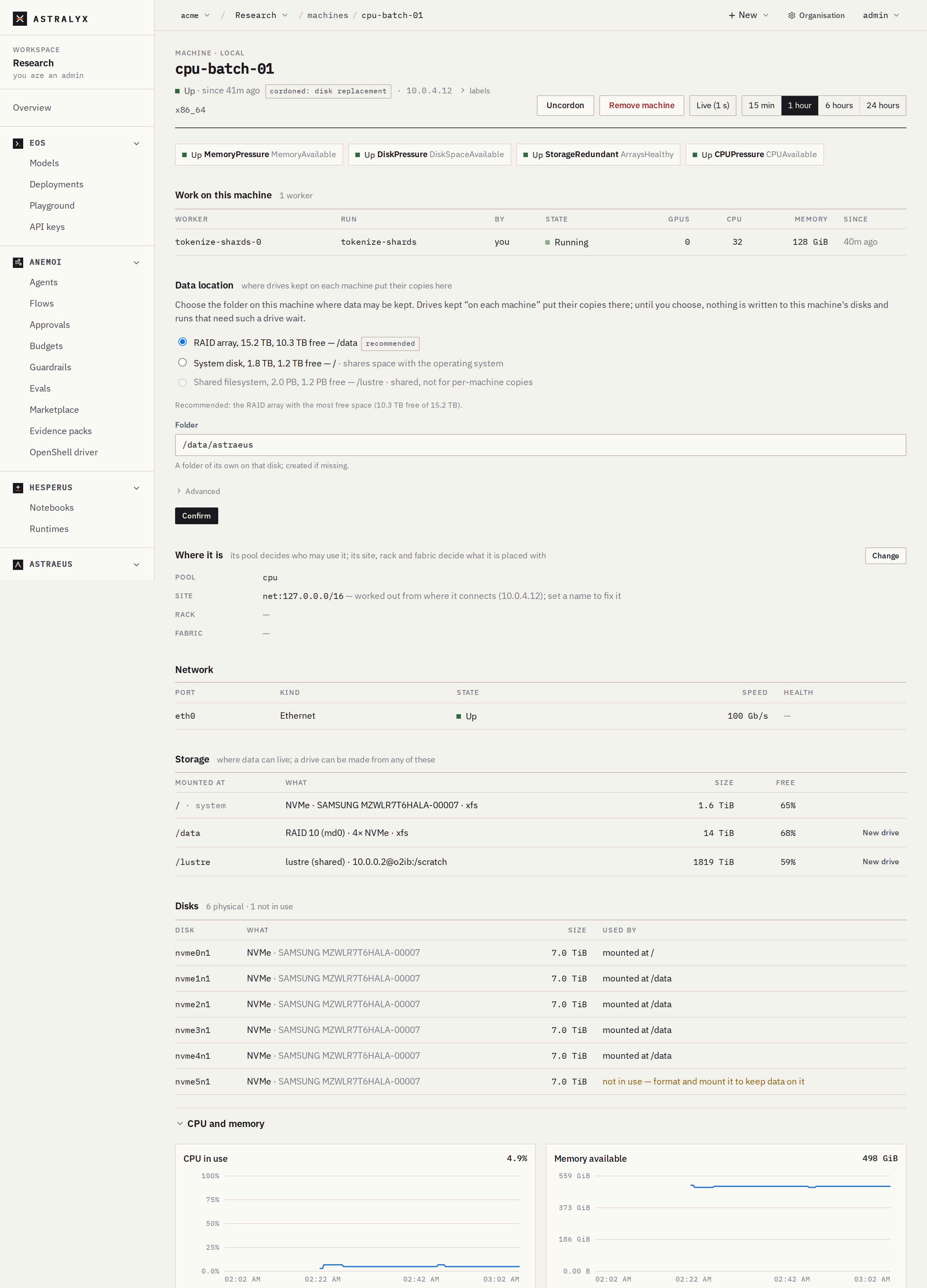Click the EOS section icon
Viewport: 927px width, 1288px height.
(18, 143)
